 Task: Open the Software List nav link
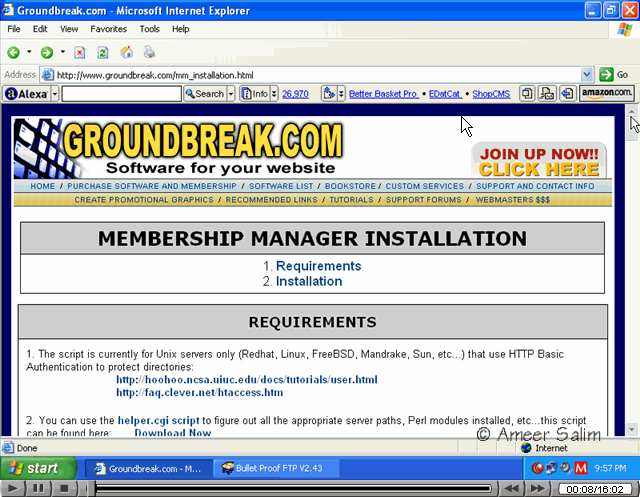[x=281, y=186]
